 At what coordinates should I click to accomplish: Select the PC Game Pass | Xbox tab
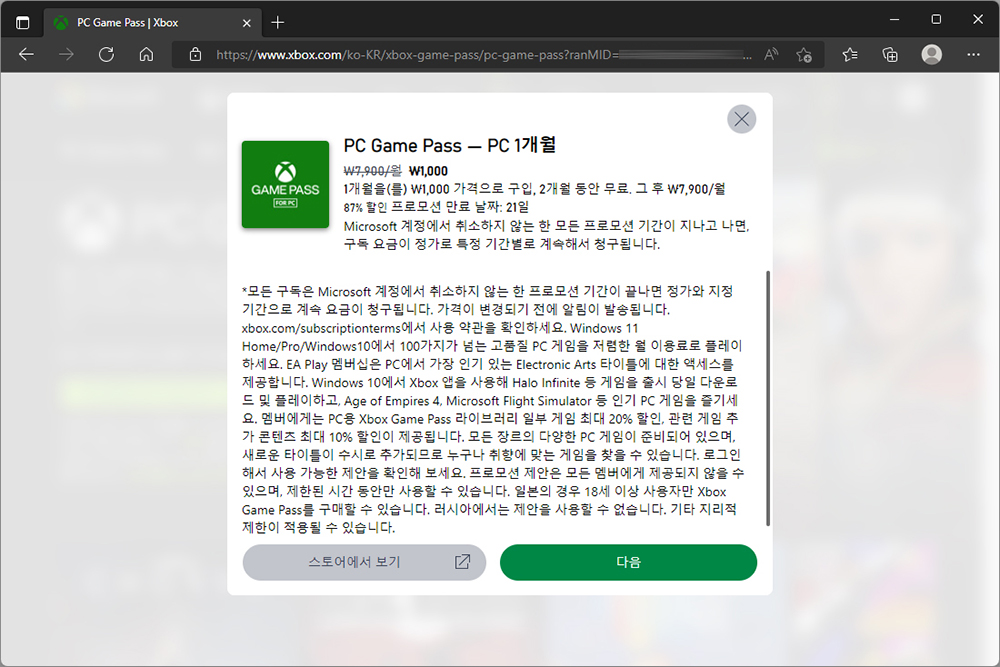click(152, 23)
